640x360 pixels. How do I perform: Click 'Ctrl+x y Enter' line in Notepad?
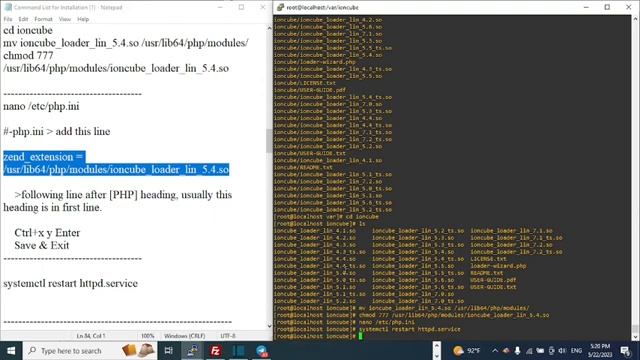[x=47, y=233]
